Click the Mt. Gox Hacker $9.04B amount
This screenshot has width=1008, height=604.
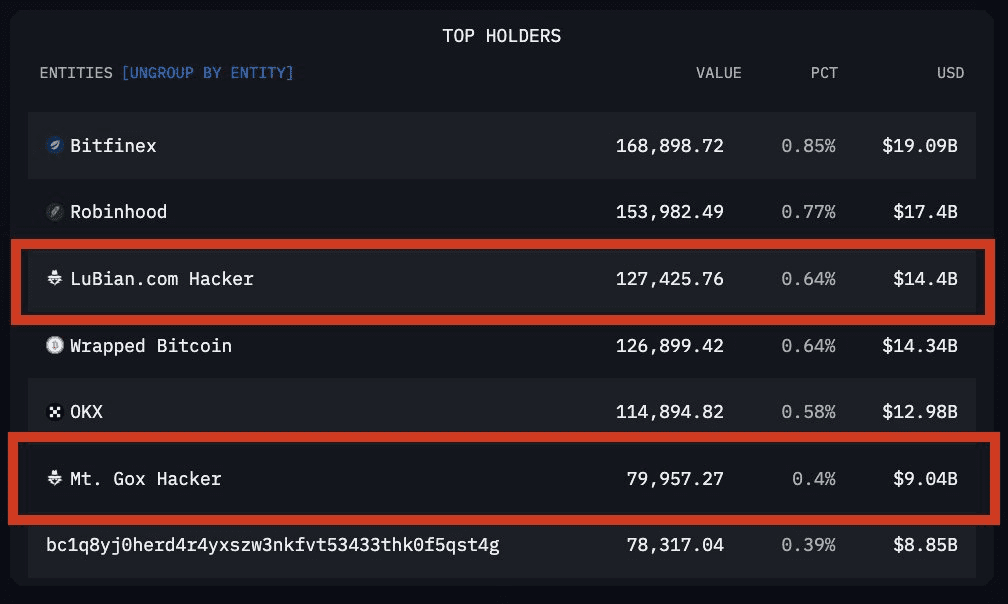coord(925,479)
